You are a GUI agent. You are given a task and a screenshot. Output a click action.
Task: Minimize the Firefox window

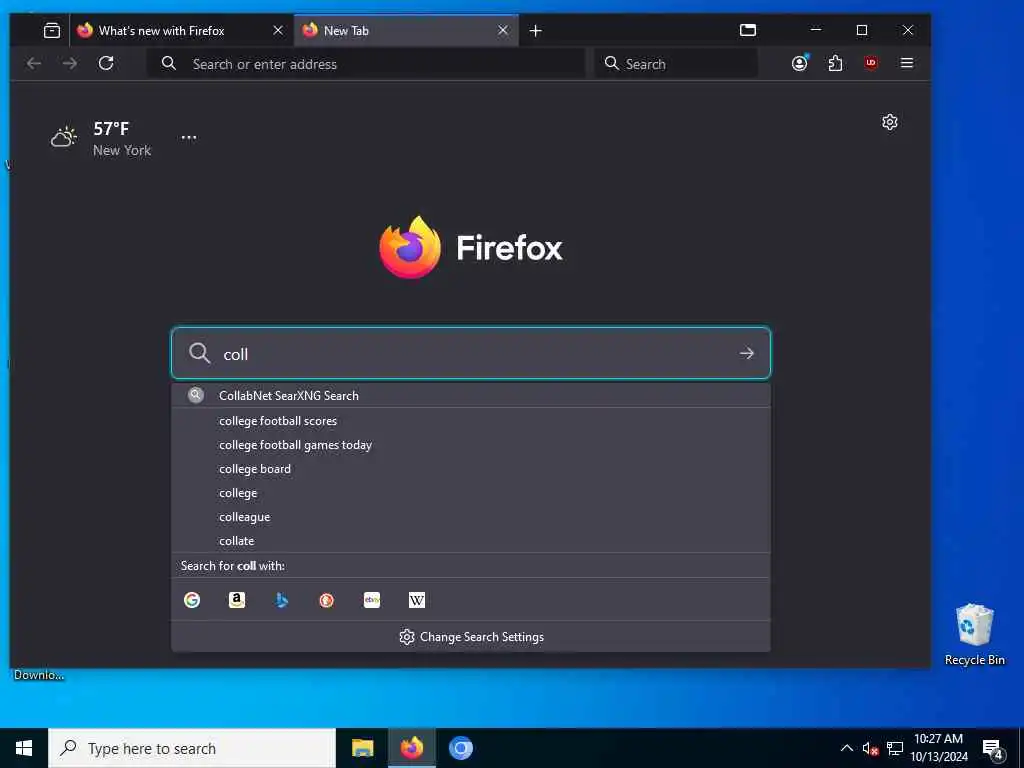point(816,30)
